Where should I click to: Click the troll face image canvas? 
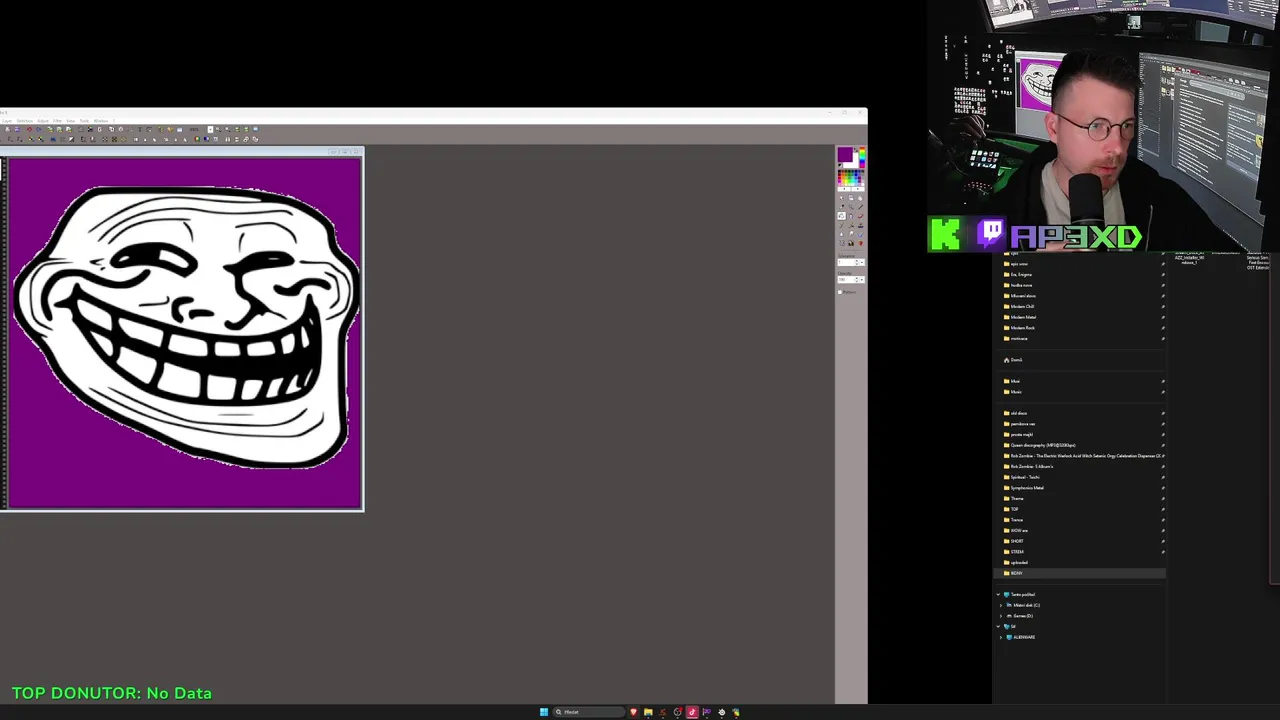coord(184,332)
